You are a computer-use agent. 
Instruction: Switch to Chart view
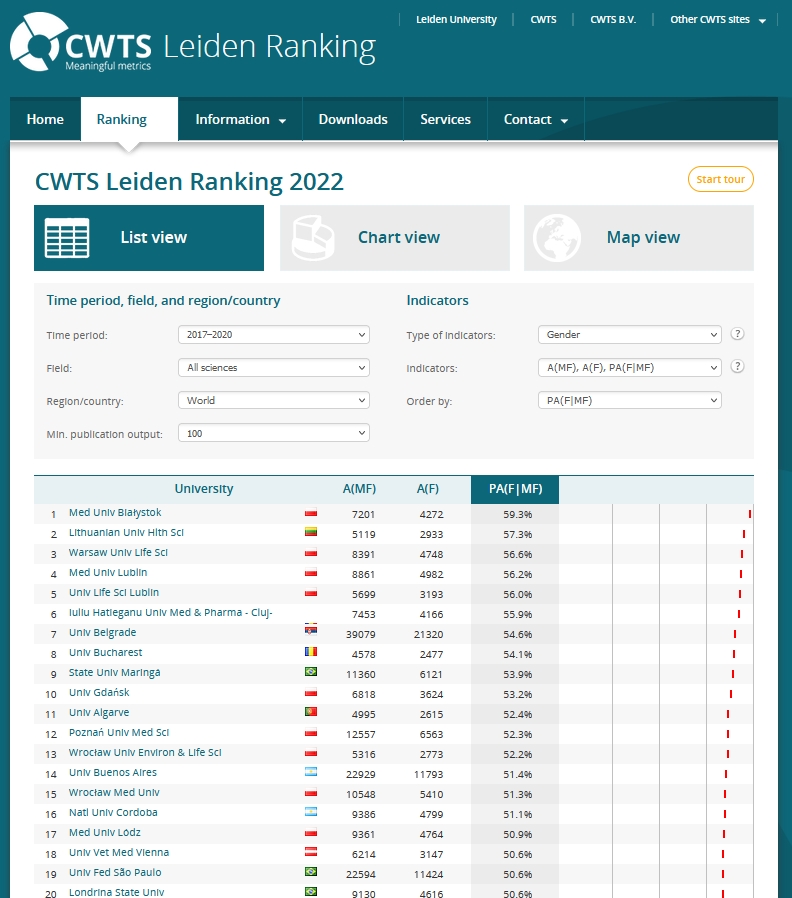click(x=395, y=238)
